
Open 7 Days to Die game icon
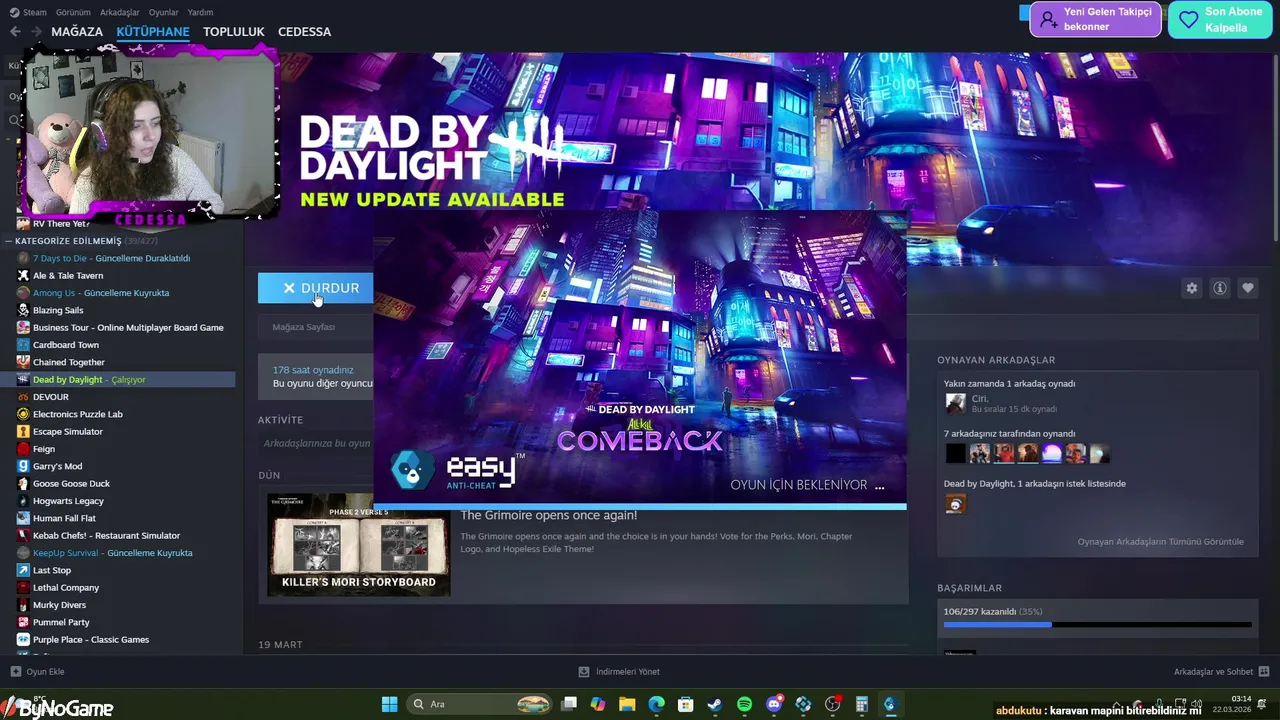[x=24, y=258]
